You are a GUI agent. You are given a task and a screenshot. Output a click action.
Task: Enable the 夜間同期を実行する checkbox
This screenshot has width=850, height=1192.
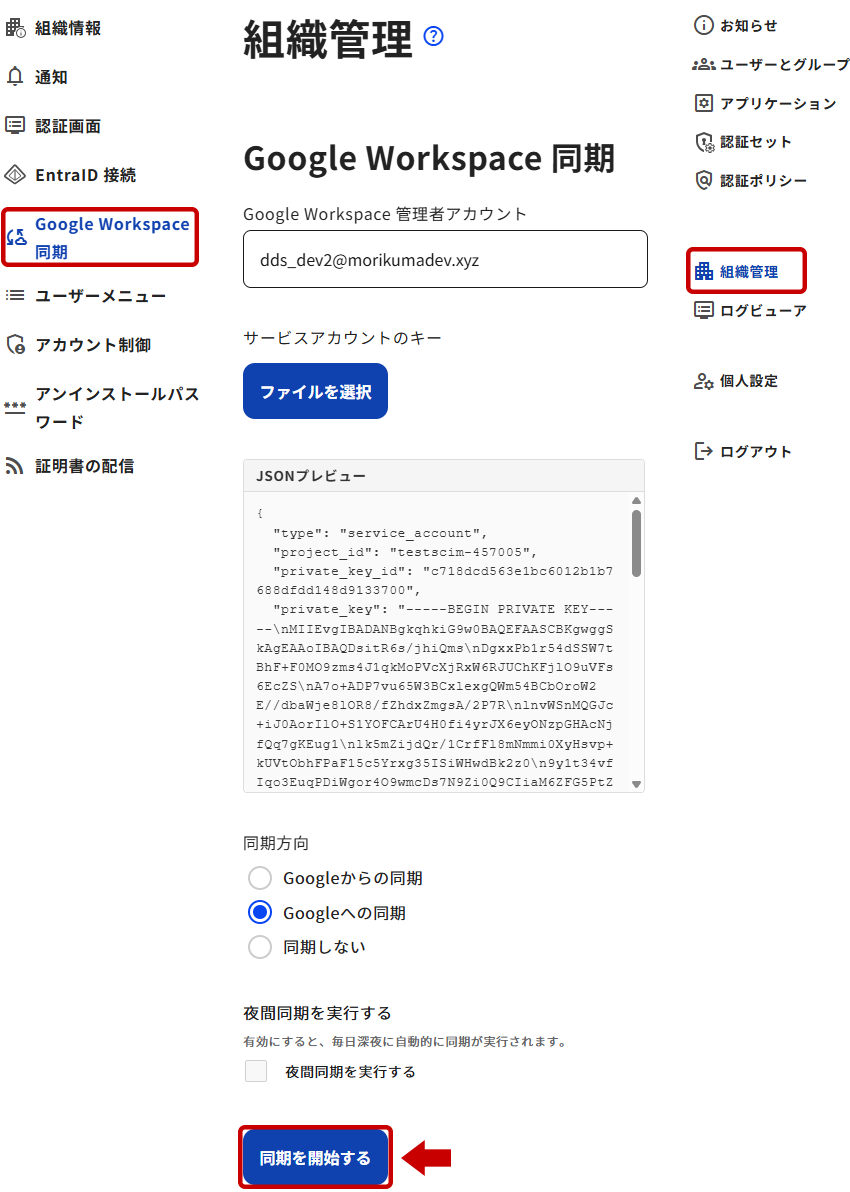tap(256, 1071)
